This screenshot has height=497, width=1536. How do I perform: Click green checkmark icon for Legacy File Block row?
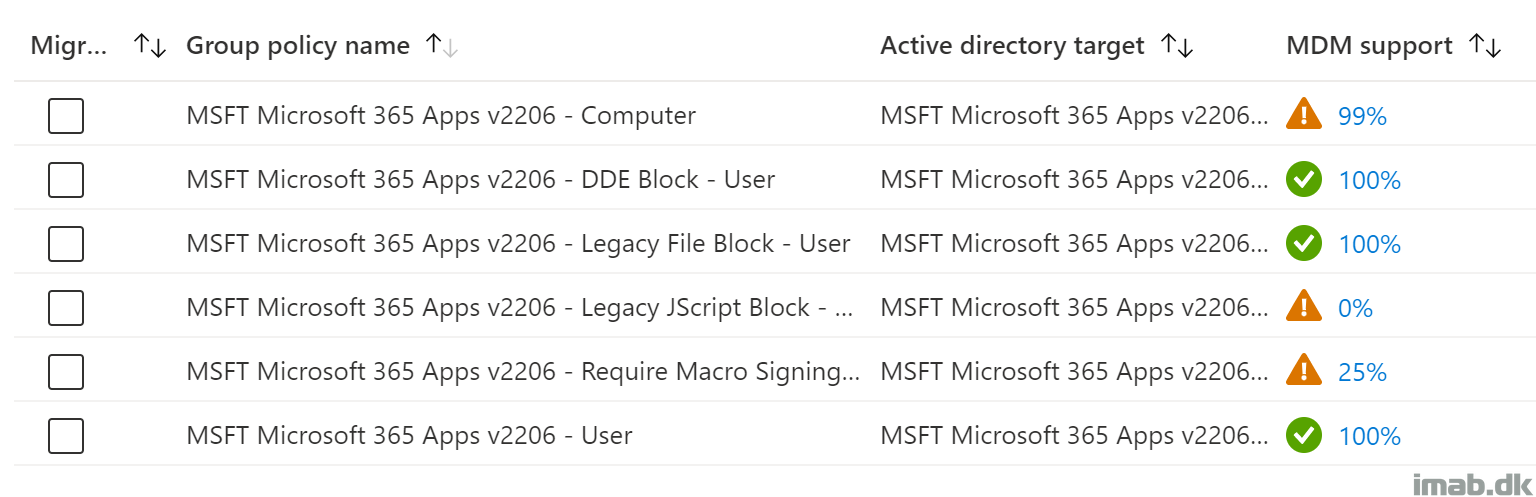click(1303, 244)
